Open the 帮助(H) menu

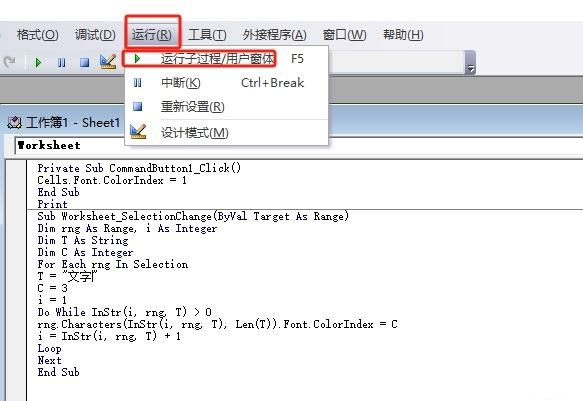pyautogui.click(x=403, y=35)
